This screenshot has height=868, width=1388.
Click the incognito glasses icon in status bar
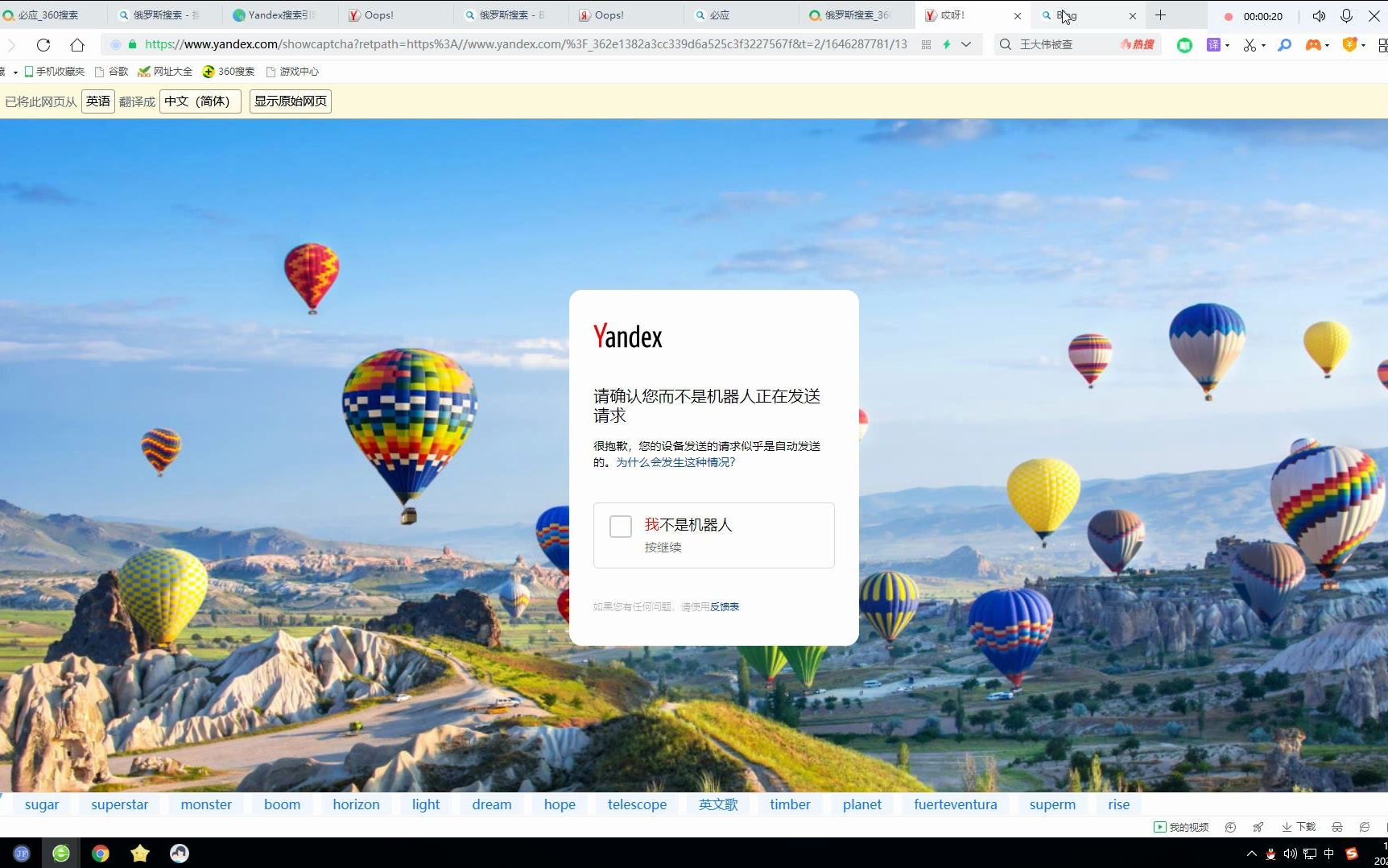pos(1337,827)
